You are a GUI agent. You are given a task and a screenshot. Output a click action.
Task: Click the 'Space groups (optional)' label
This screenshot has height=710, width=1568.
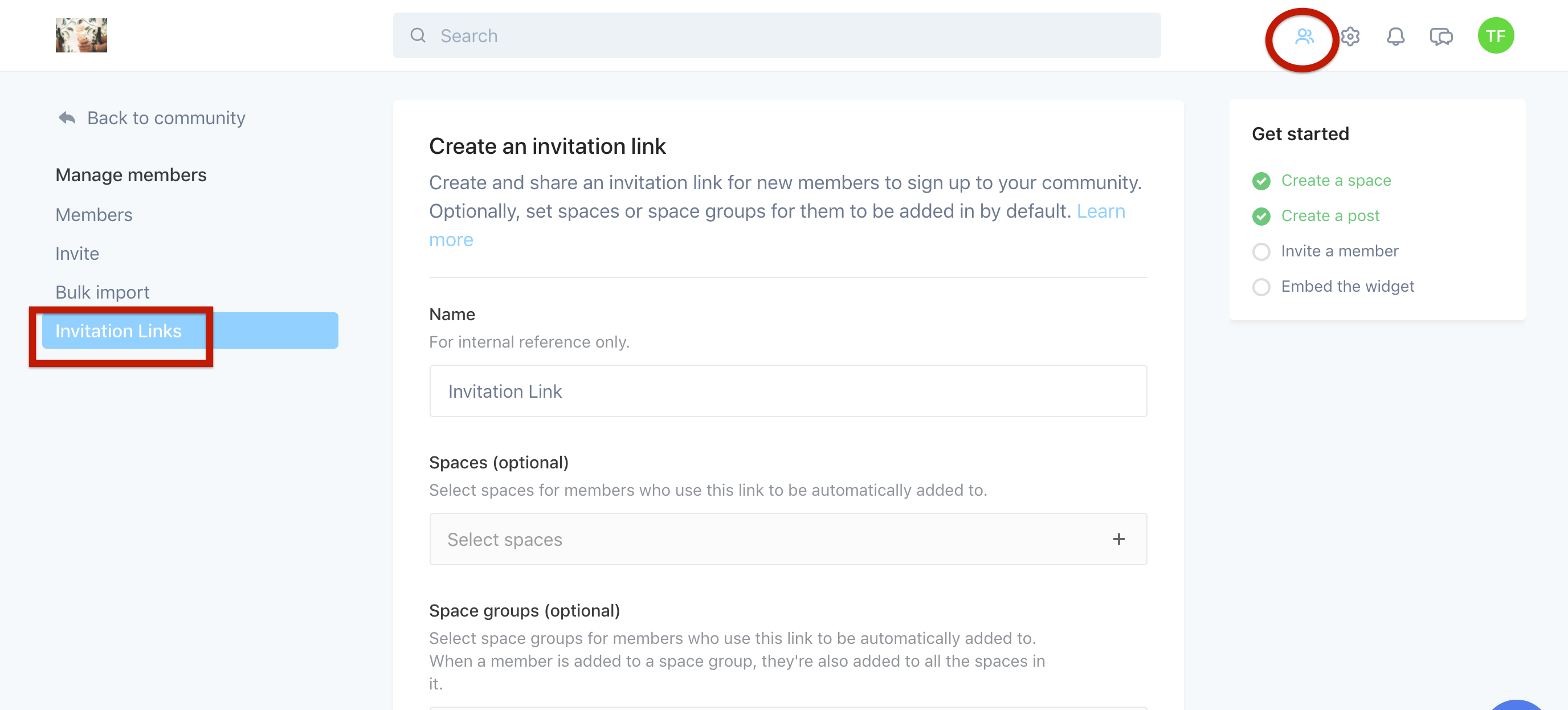pos(524,610)
